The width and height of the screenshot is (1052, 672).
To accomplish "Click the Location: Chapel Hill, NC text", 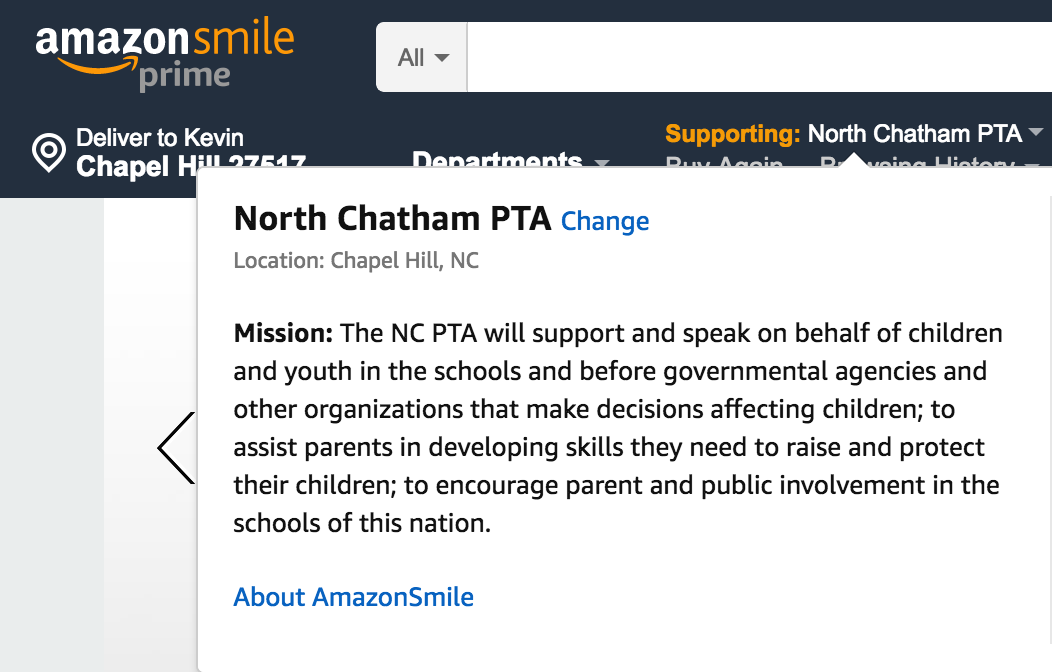I will [x=356, y=260].
